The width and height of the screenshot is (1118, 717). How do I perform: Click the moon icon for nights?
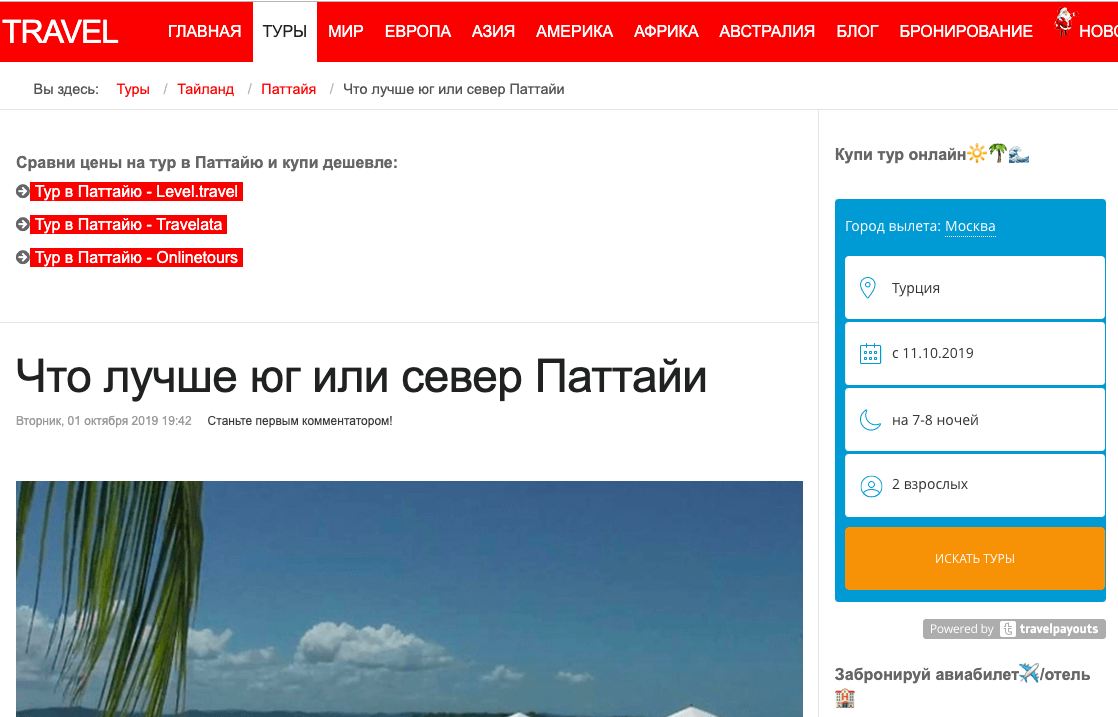pyautogui.click(x=870, y=420)
